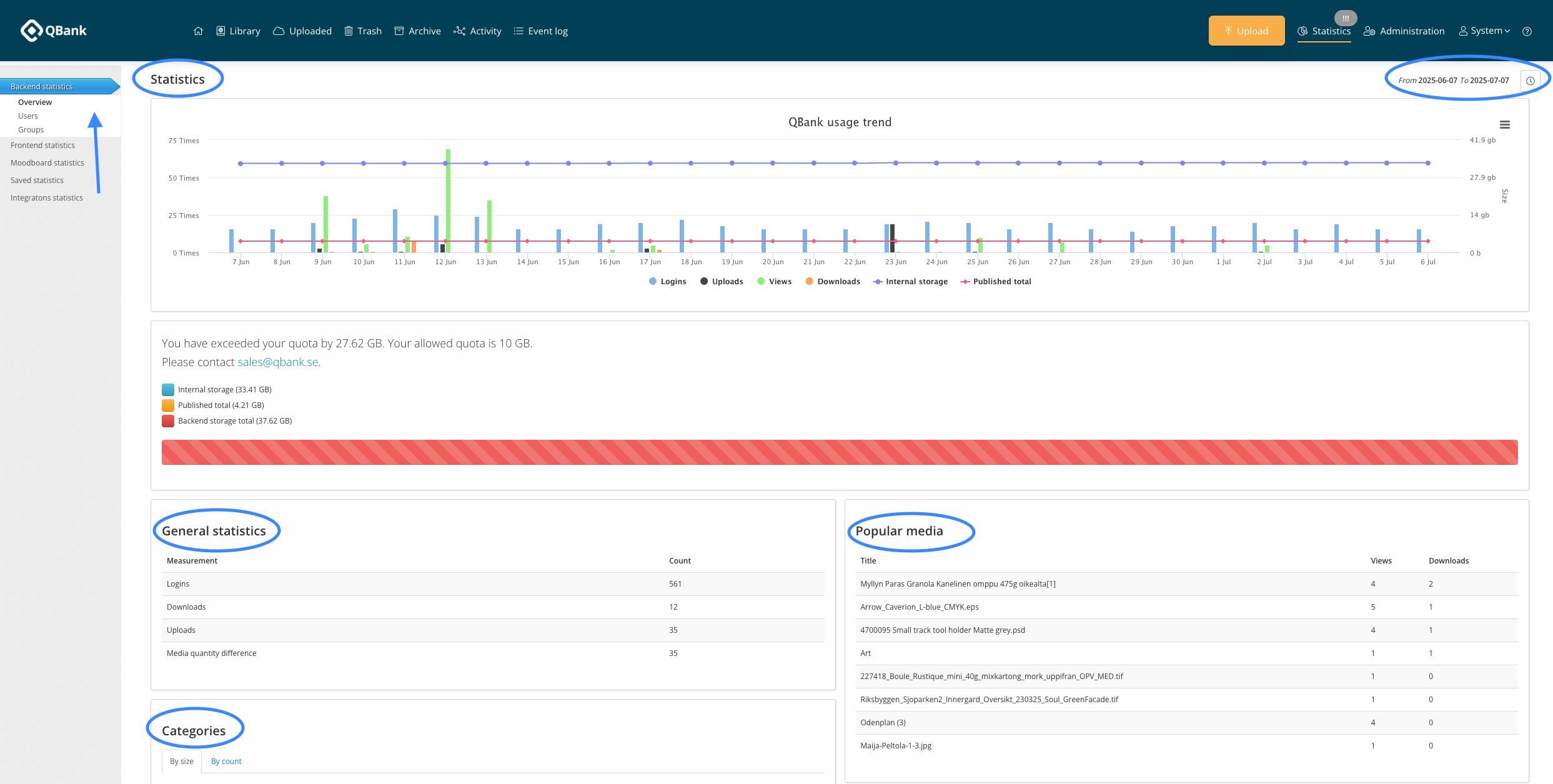Screen dimensions: 1553x784
Task: Select Overview under Backend statistics
Action: (35, 102)
